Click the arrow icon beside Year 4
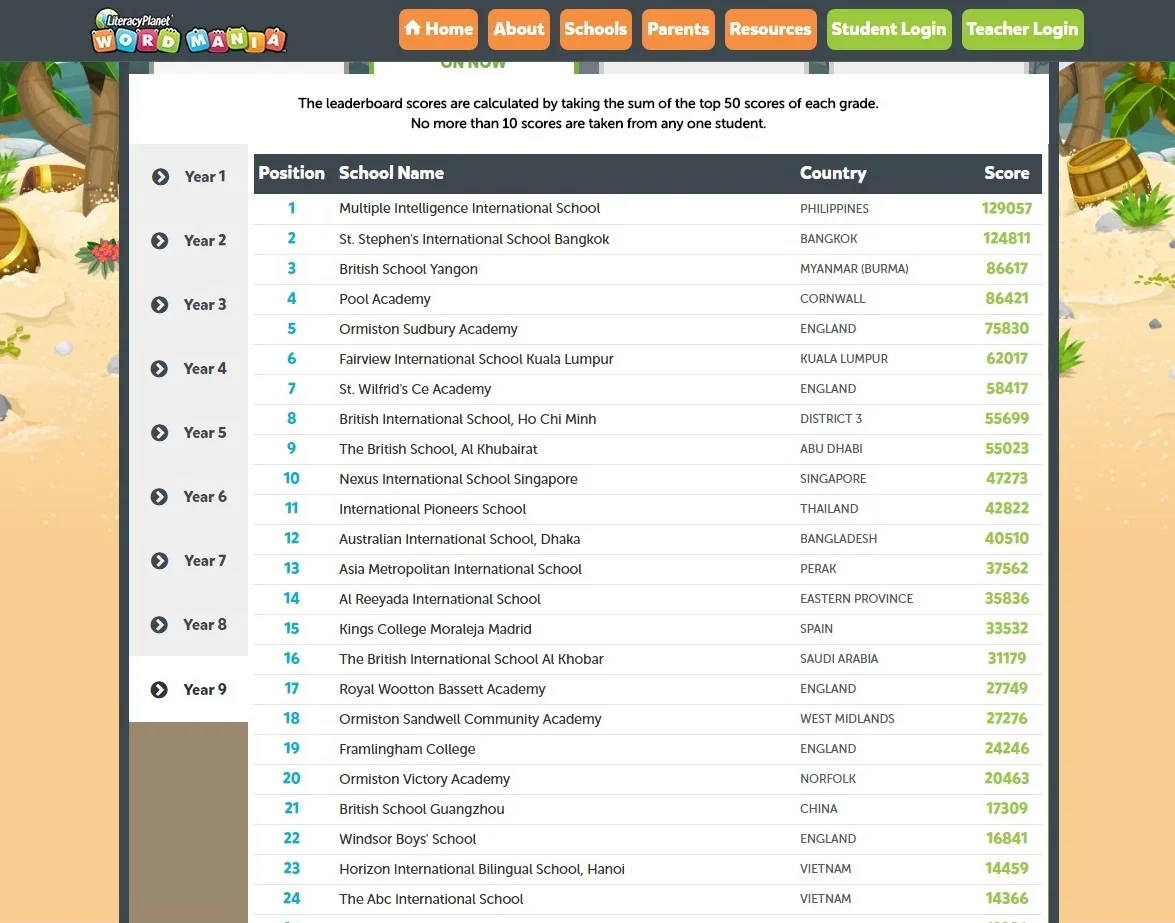This screenshot has height=923, width=1175. 160,369
